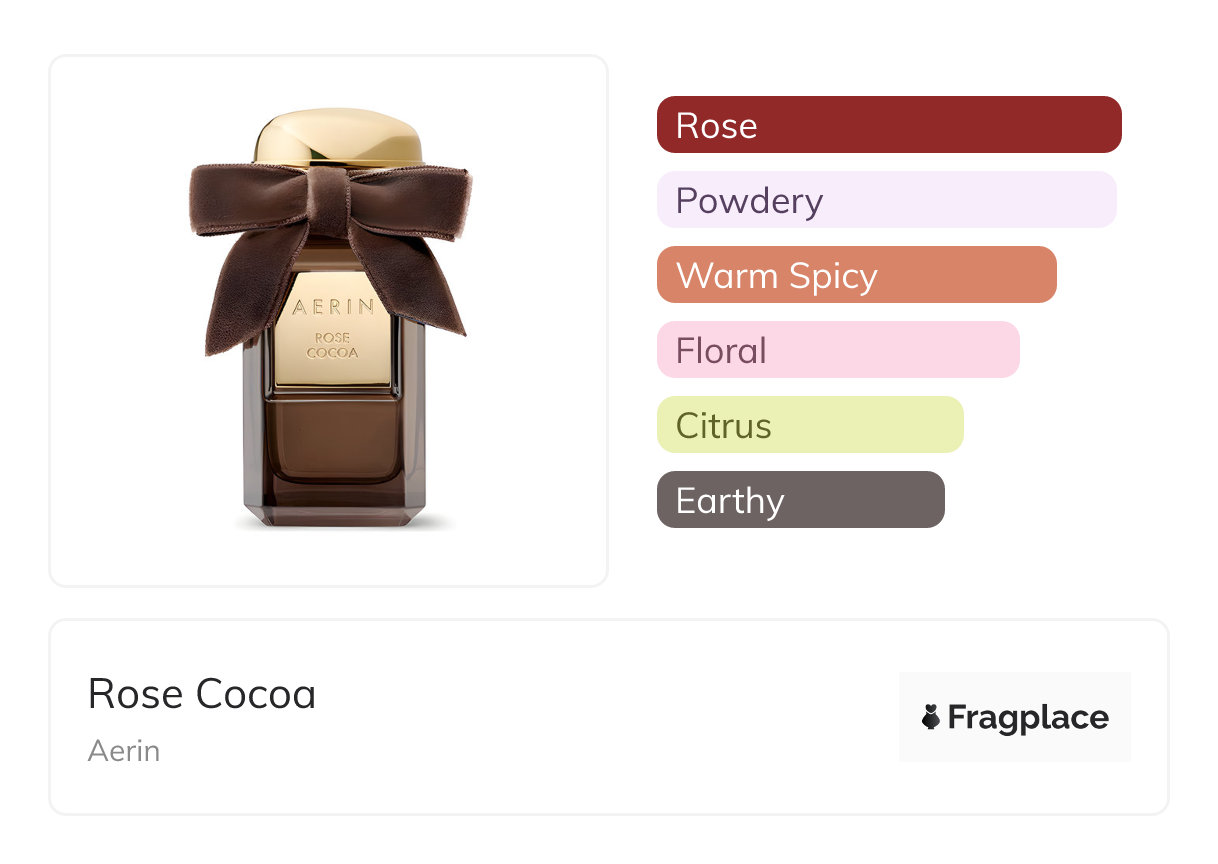Choose the Floral accord bar
The width and height of the screenshot is (1218, 864).
837,350
